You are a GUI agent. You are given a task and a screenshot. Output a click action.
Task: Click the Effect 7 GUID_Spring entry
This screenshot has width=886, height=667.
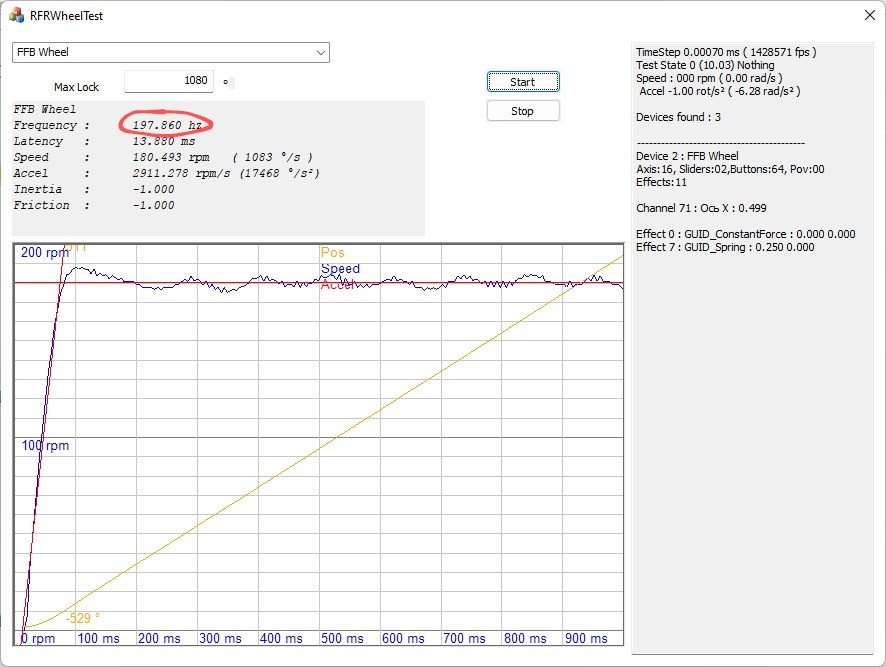(725, 247)
